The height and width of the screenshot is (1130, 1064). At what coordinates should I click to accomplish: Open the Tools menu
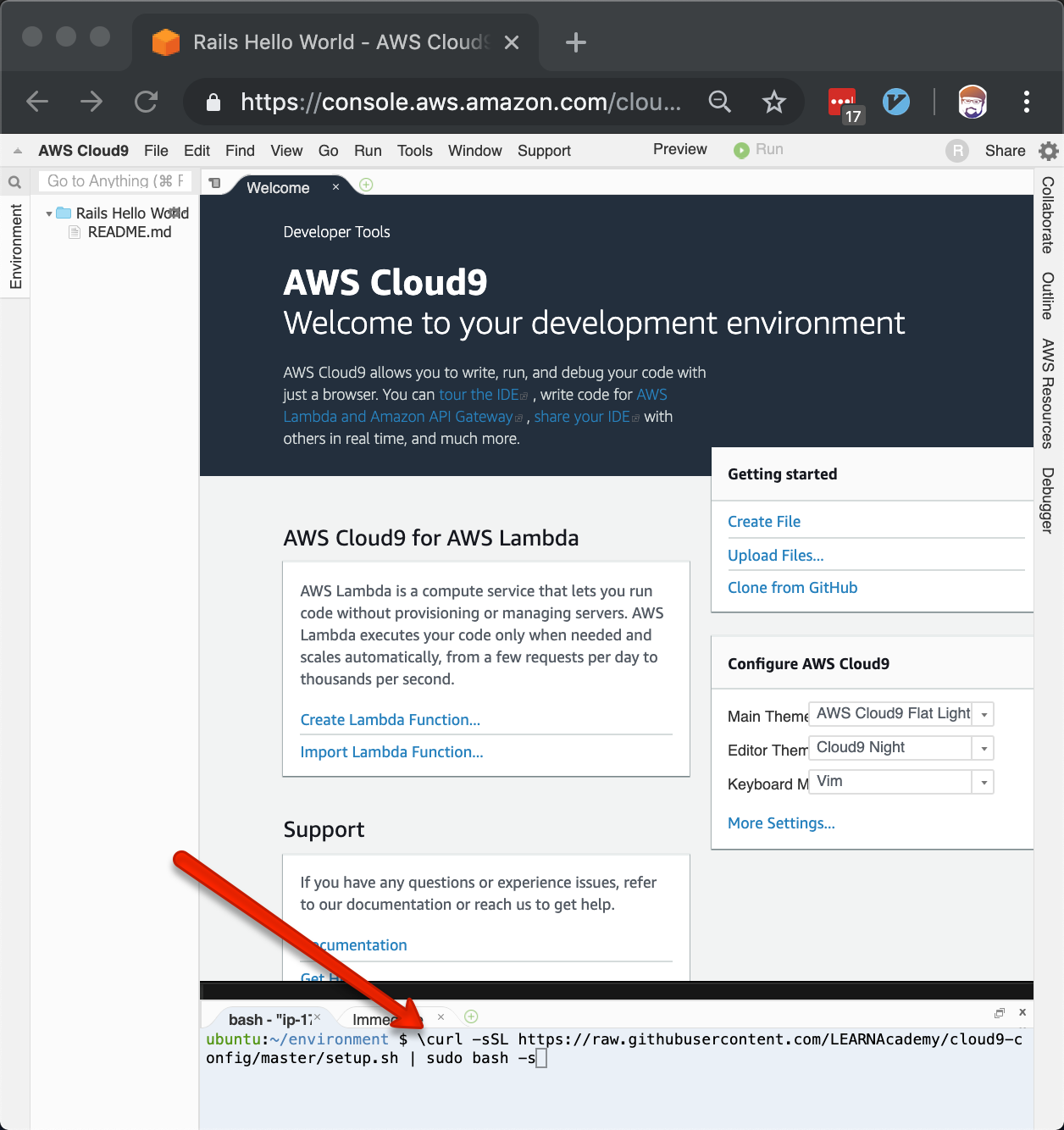(x=415, y=151)
